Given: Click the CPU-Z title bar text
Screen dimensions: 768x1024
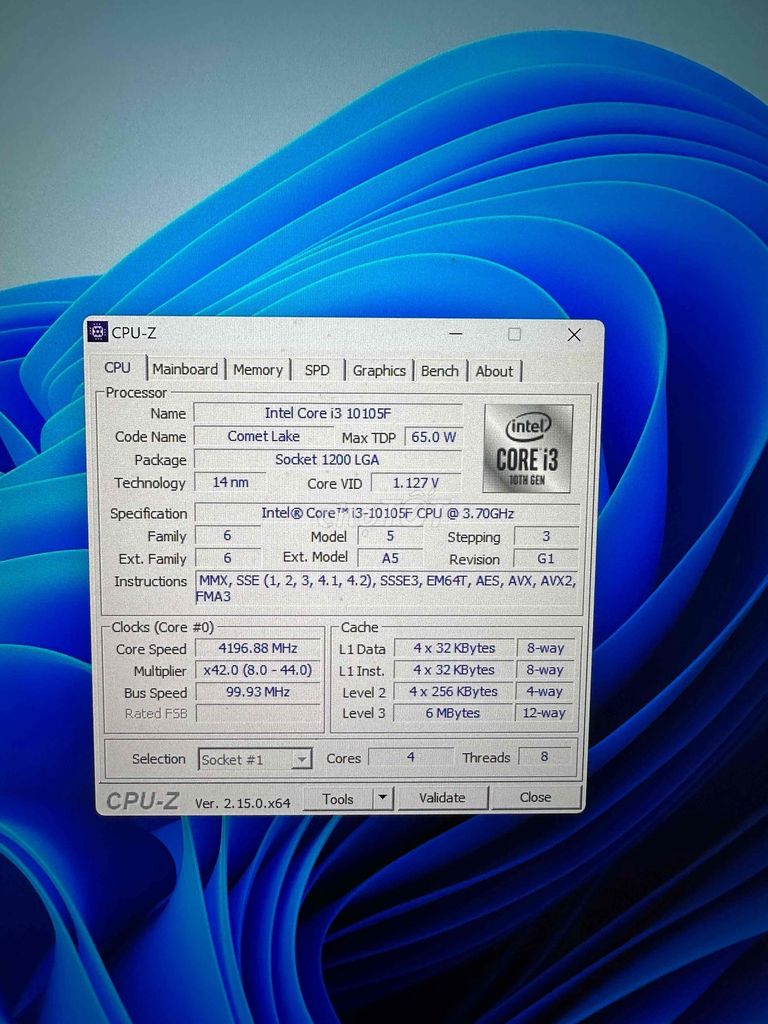Looking at the screenshot, I should [x=134, y=333].
